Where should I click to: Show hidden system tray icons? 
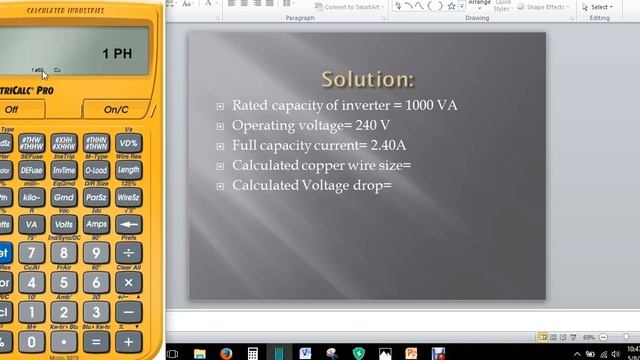click(577, 354)
